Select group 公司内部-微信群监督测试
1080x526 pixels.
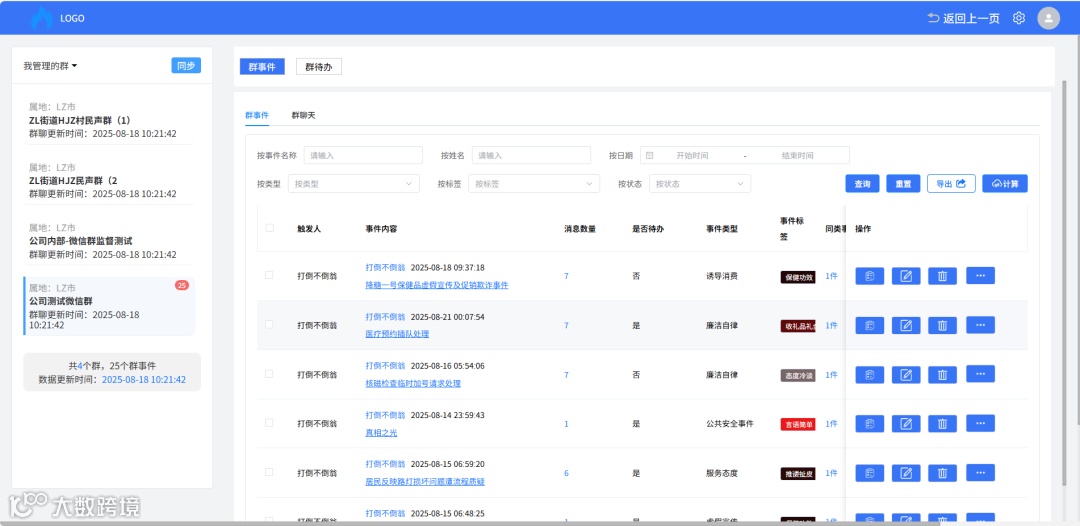(x=109, y=241)
